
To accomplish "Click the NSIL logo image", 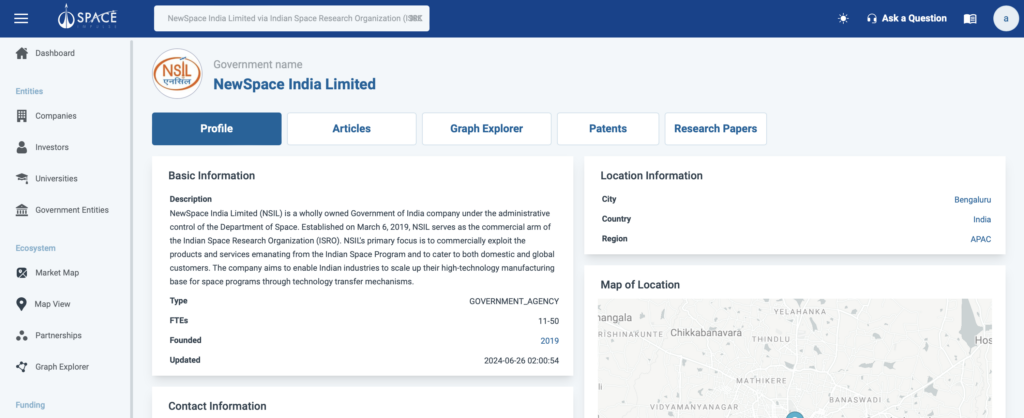I will (x=177, y=74).
